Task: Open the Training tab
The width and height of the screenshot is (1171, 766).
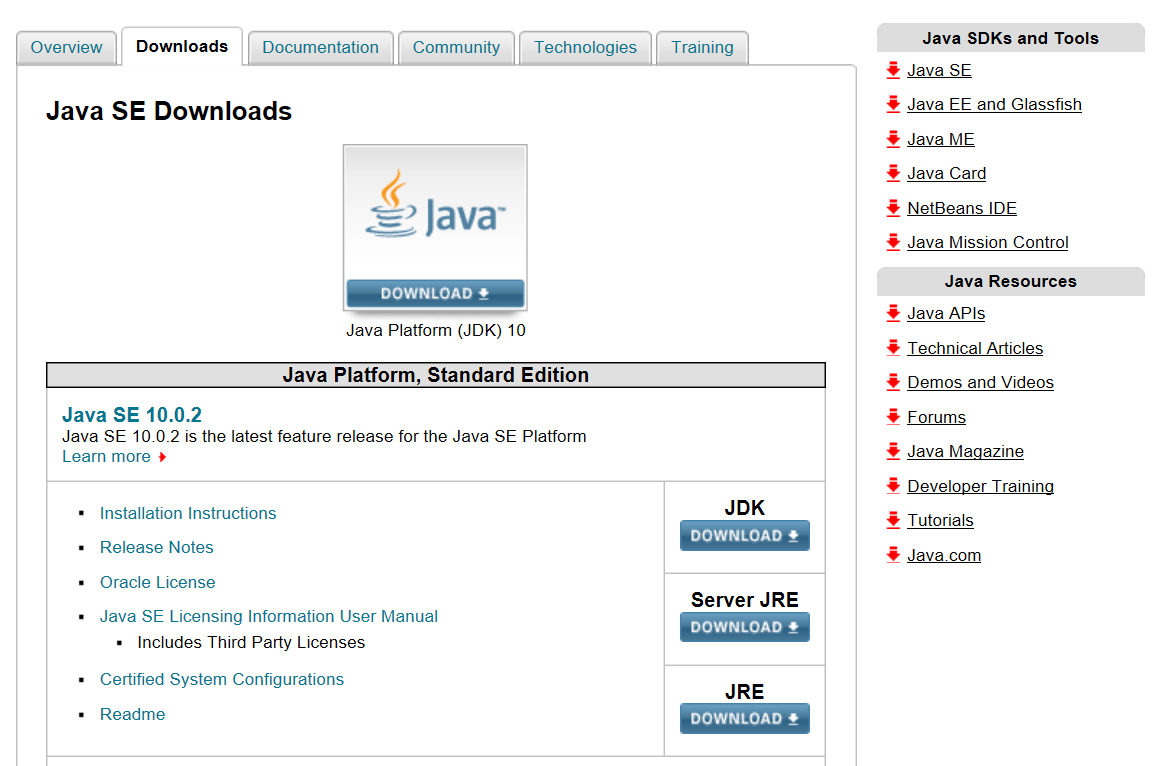Action: 702,48
